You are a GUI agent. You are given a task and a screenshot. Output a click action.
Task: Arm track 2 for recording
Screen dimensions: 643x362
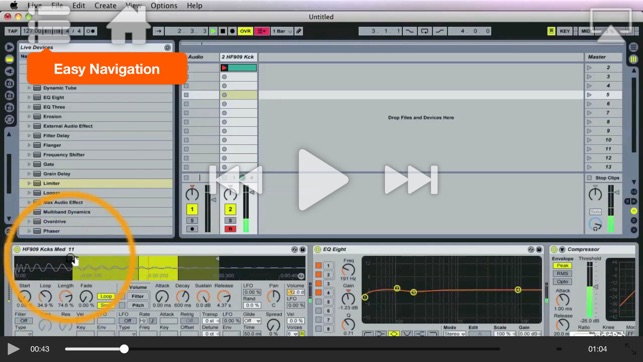pyautogui.click(x=230, y=229)
